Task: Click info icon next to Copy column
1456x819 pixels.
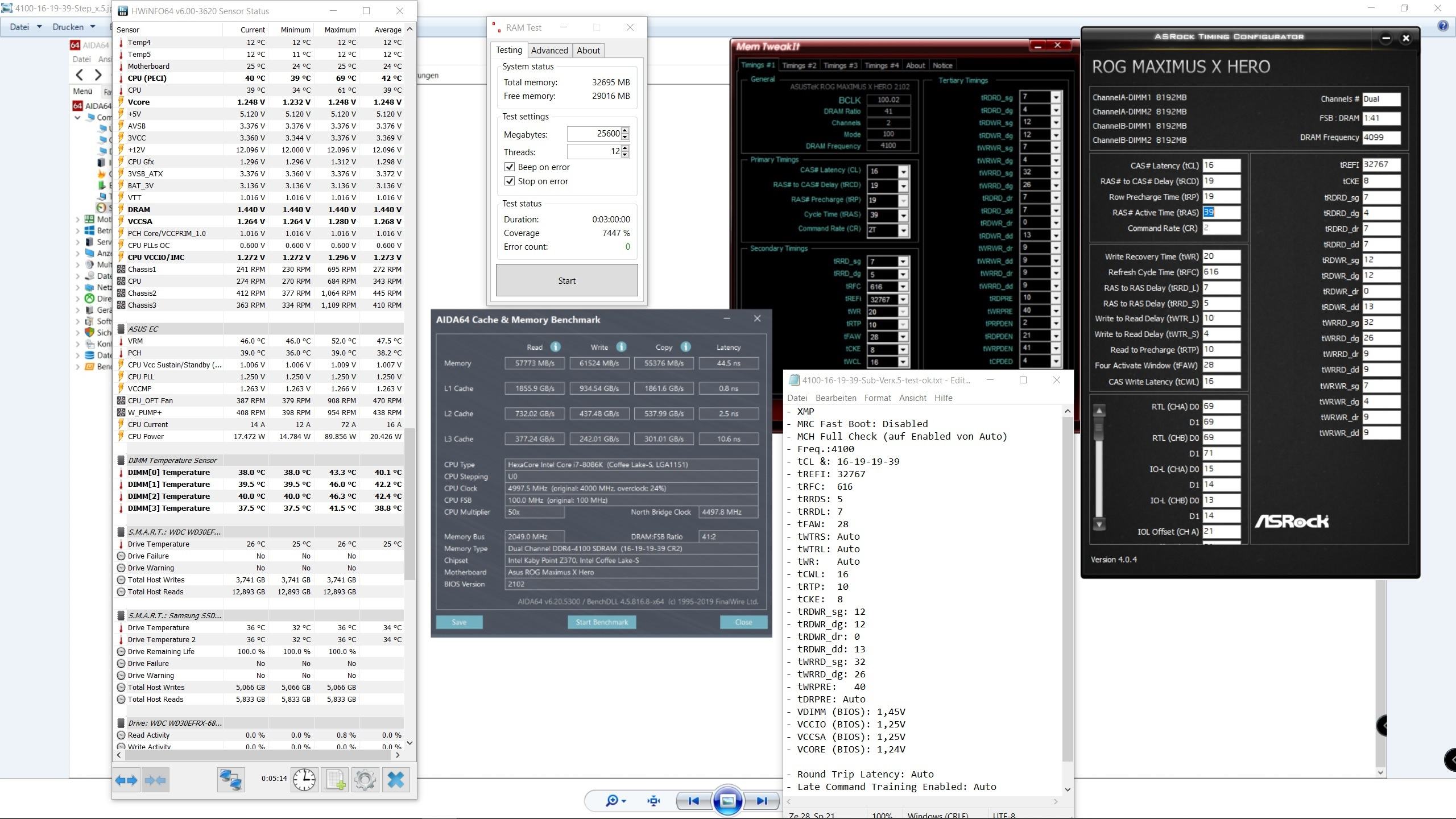Action: pyautogui.click(x=685, y=347)
